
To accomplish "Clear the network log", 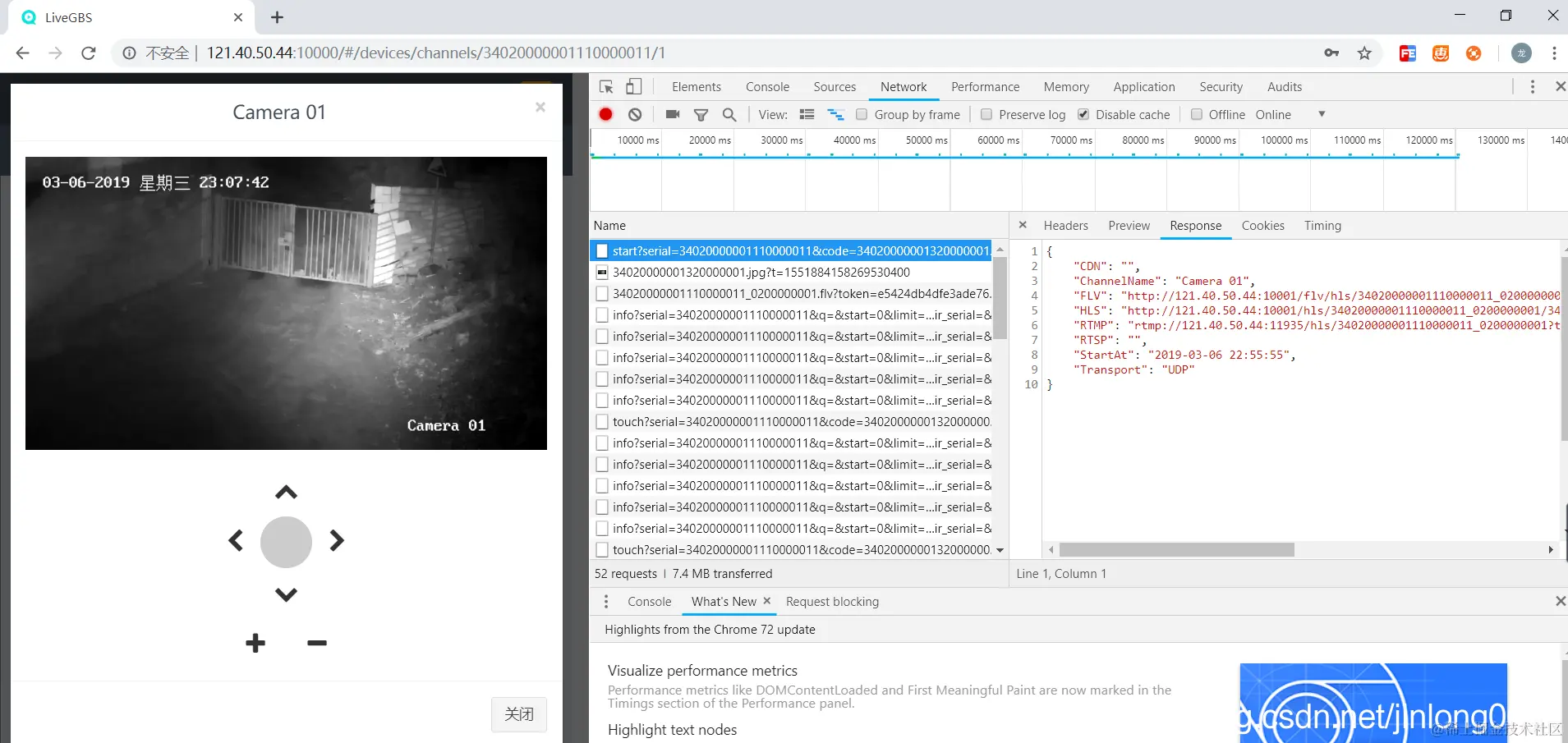I will (x=635, y=115).
